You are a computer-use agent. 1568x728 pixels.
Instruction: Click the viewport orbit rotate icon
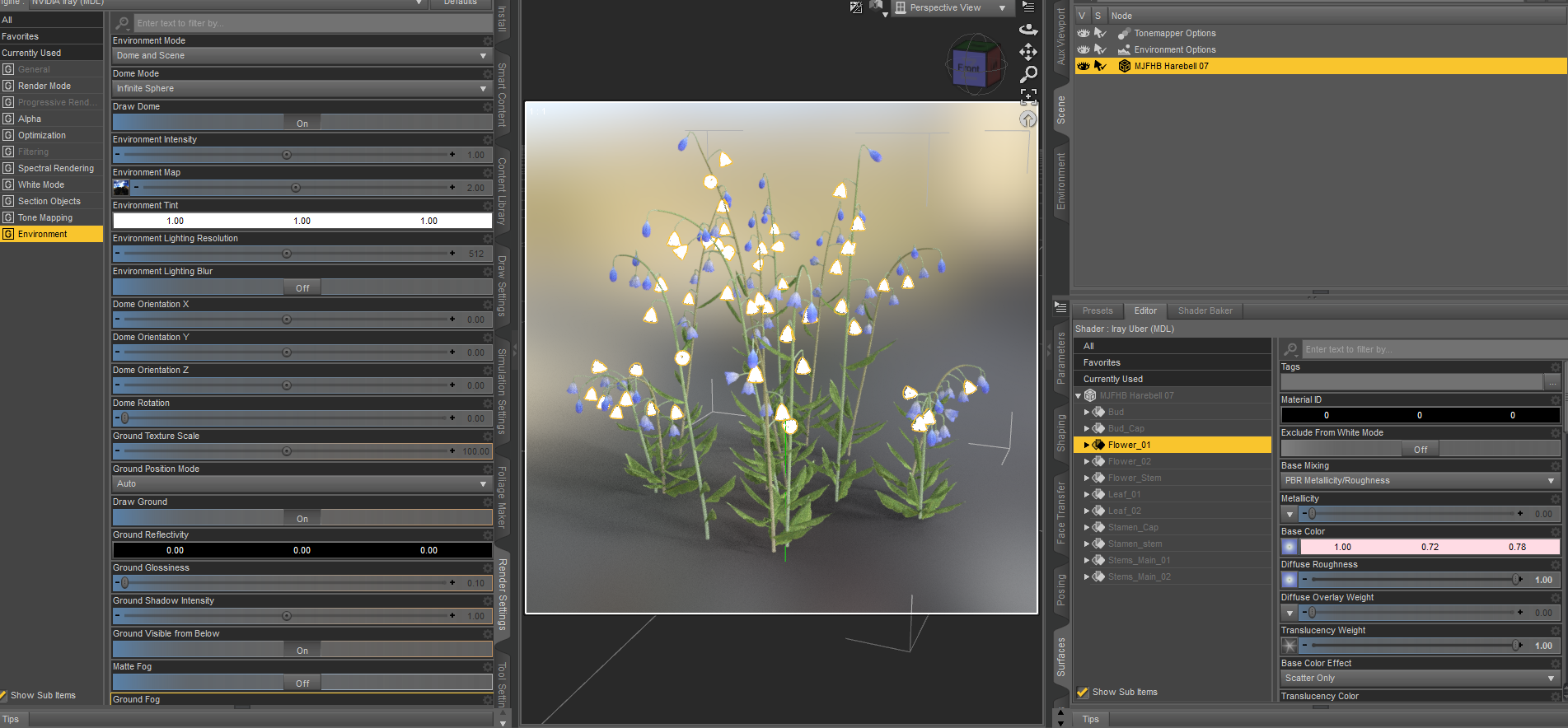tap(1028, 30)
